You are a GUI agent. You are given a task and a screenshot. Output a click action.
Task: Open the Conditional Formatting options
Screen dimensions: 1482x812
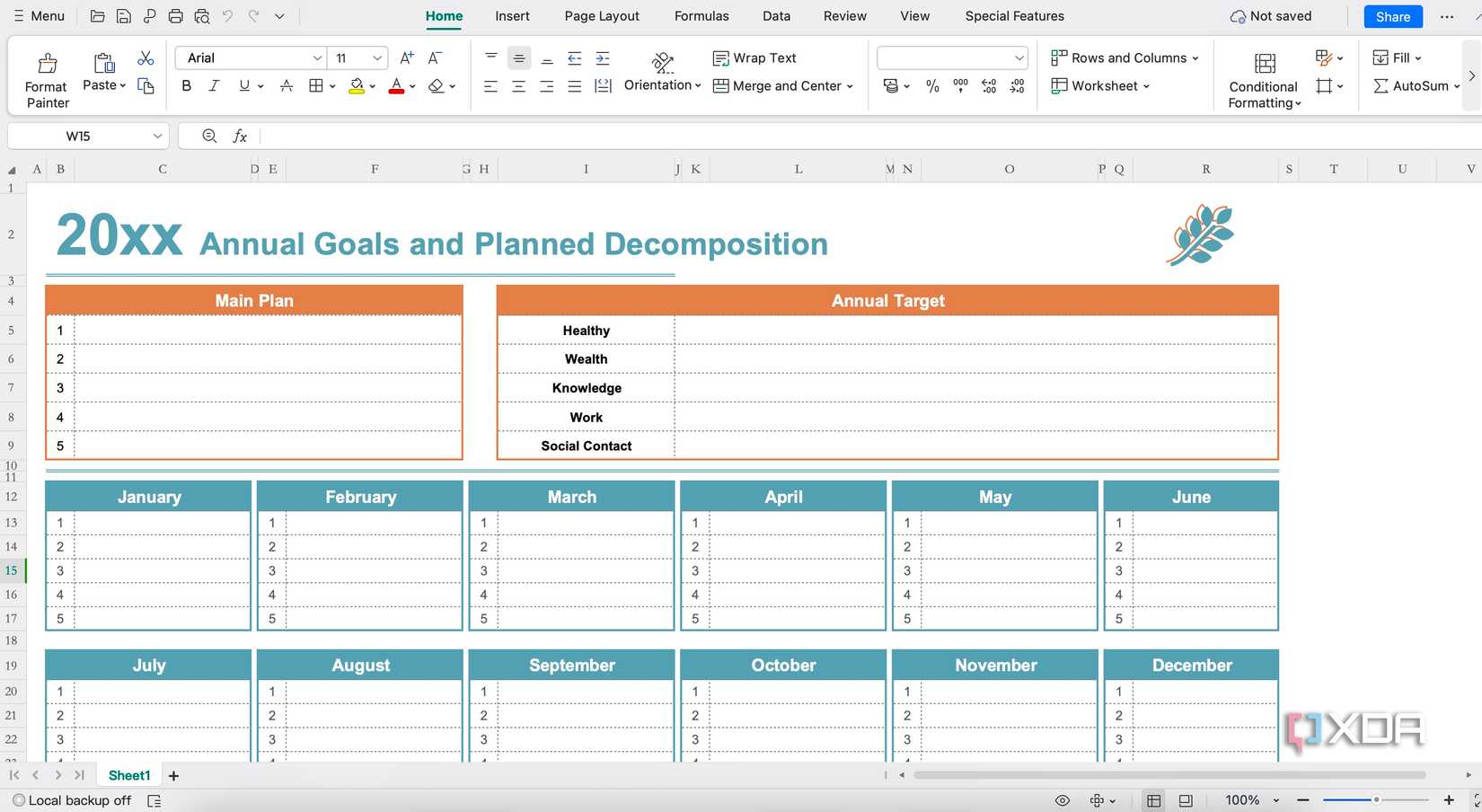pyautogui.click(x=1263, y=79)
